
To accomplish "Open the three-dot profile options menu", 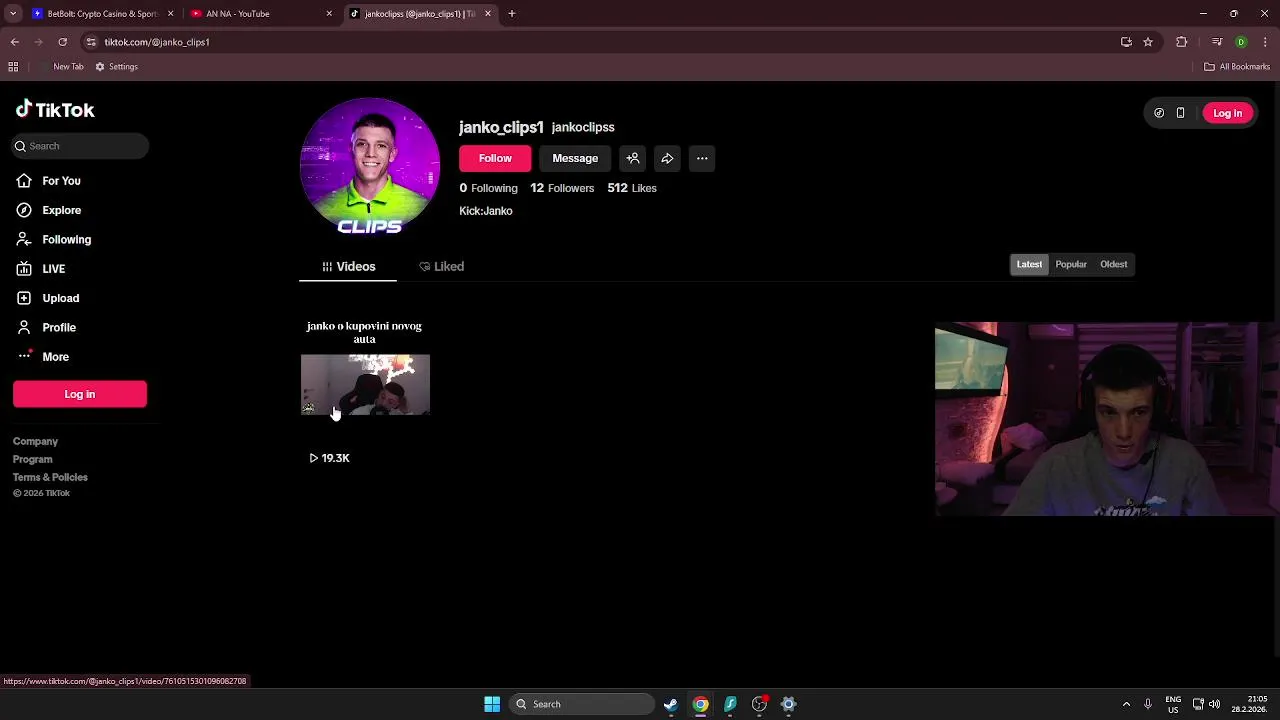I will (x=702, y=158).
